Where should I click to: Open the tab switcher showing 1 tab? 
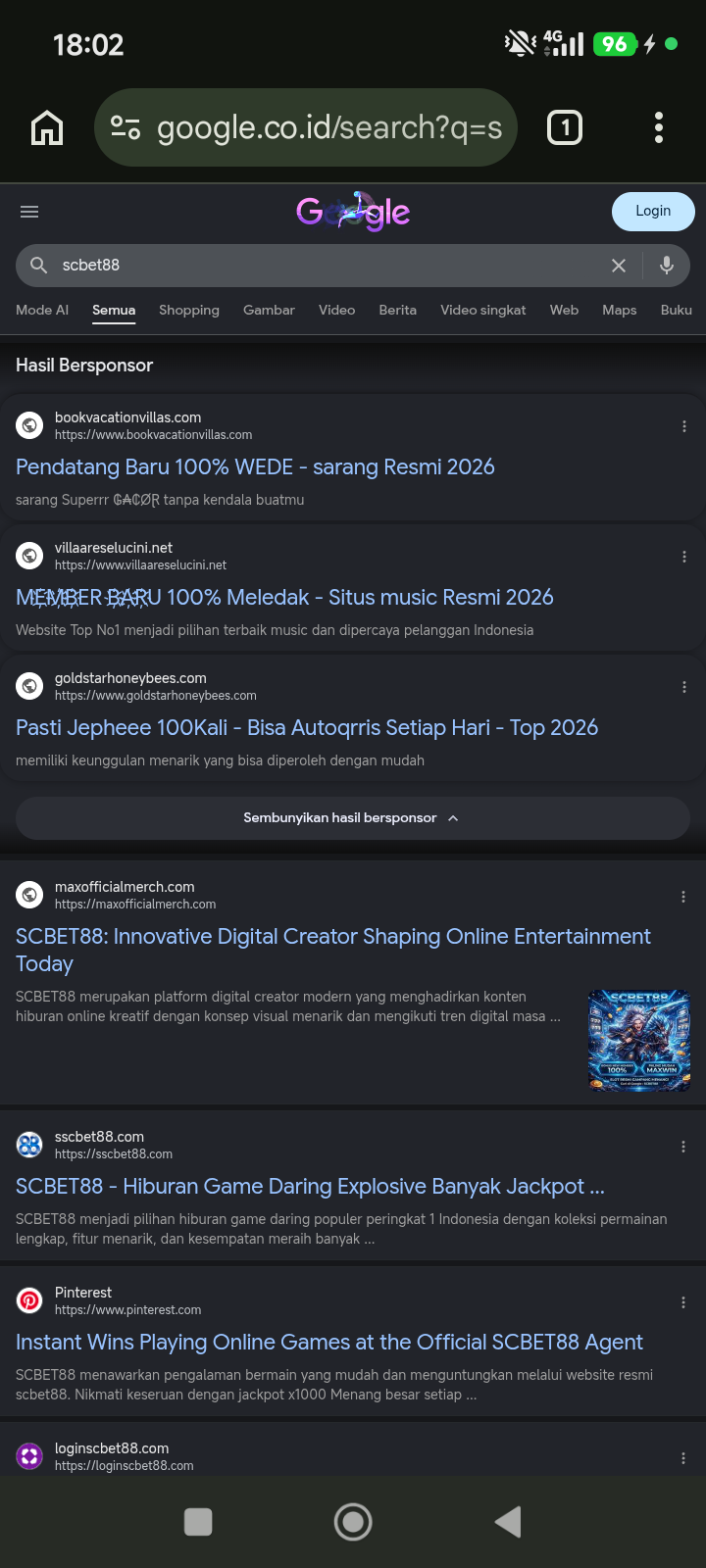(x=565, y=127)
